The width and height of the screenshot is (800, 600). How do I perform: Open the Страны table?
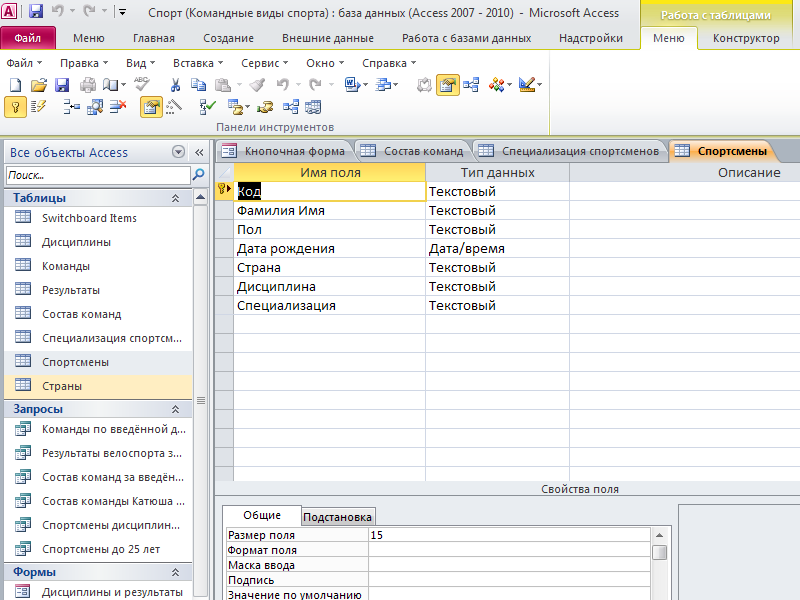point(98,386)
